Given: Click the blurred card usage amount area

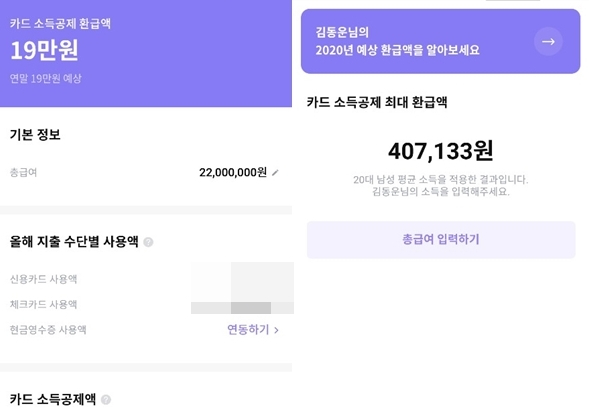Looking at the screenshot, I should pos(242,288).
